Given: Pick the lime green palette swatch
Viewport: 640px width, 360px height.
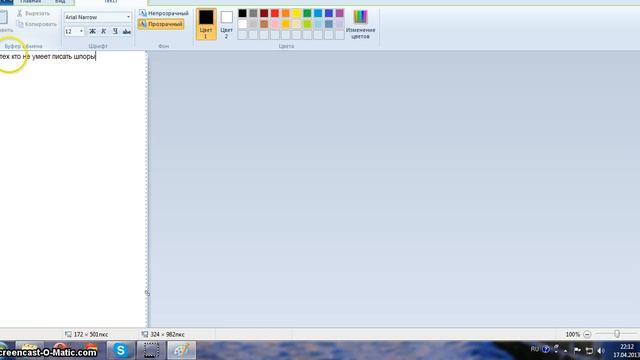Looking at the screenshot, I should pos(307,24).
